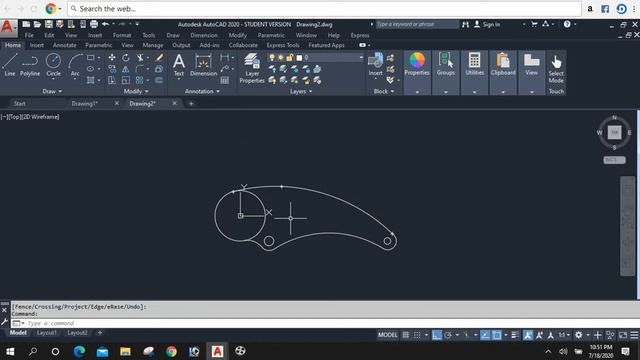Click the ViewCube Top face
640x360 pixels.
tap(614, 132)
